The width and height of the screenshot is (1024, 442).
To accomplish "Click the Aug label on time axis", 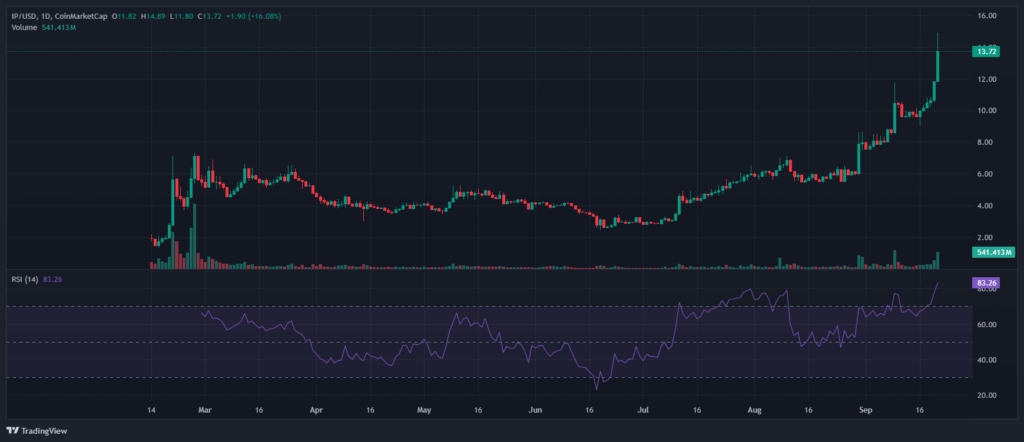I will coord(754,410).
